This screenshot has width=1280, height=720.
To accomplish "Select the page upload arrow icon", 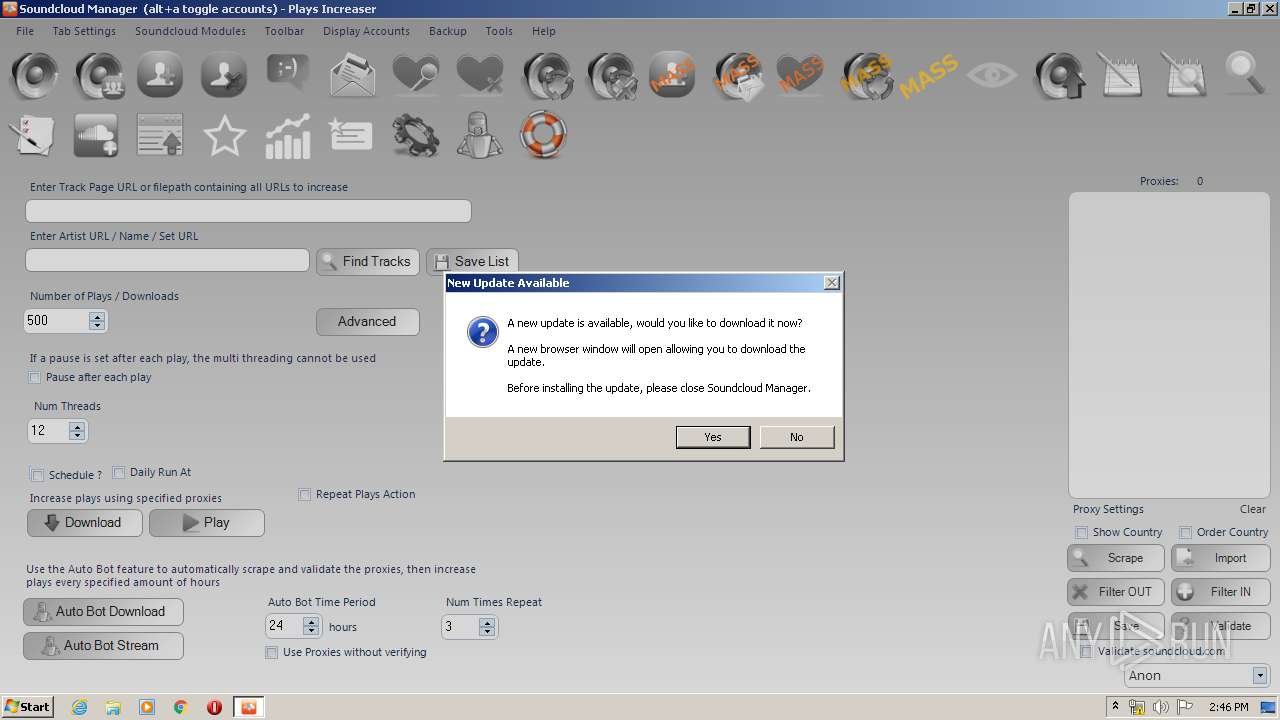I will (160, 135).
